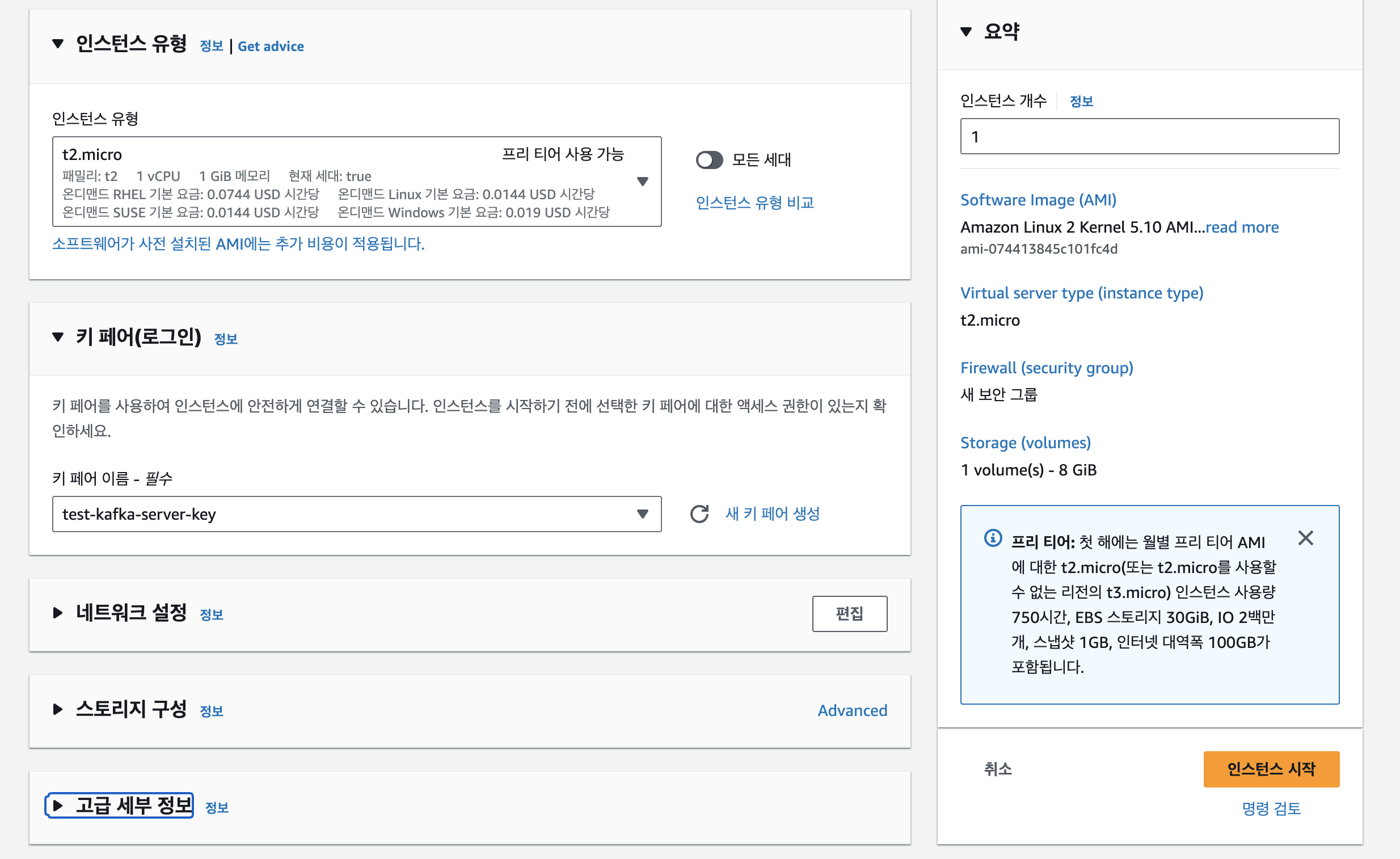
Task: Open the 인스턴스 유형 비교 link
Action: (x=754, y=202)
